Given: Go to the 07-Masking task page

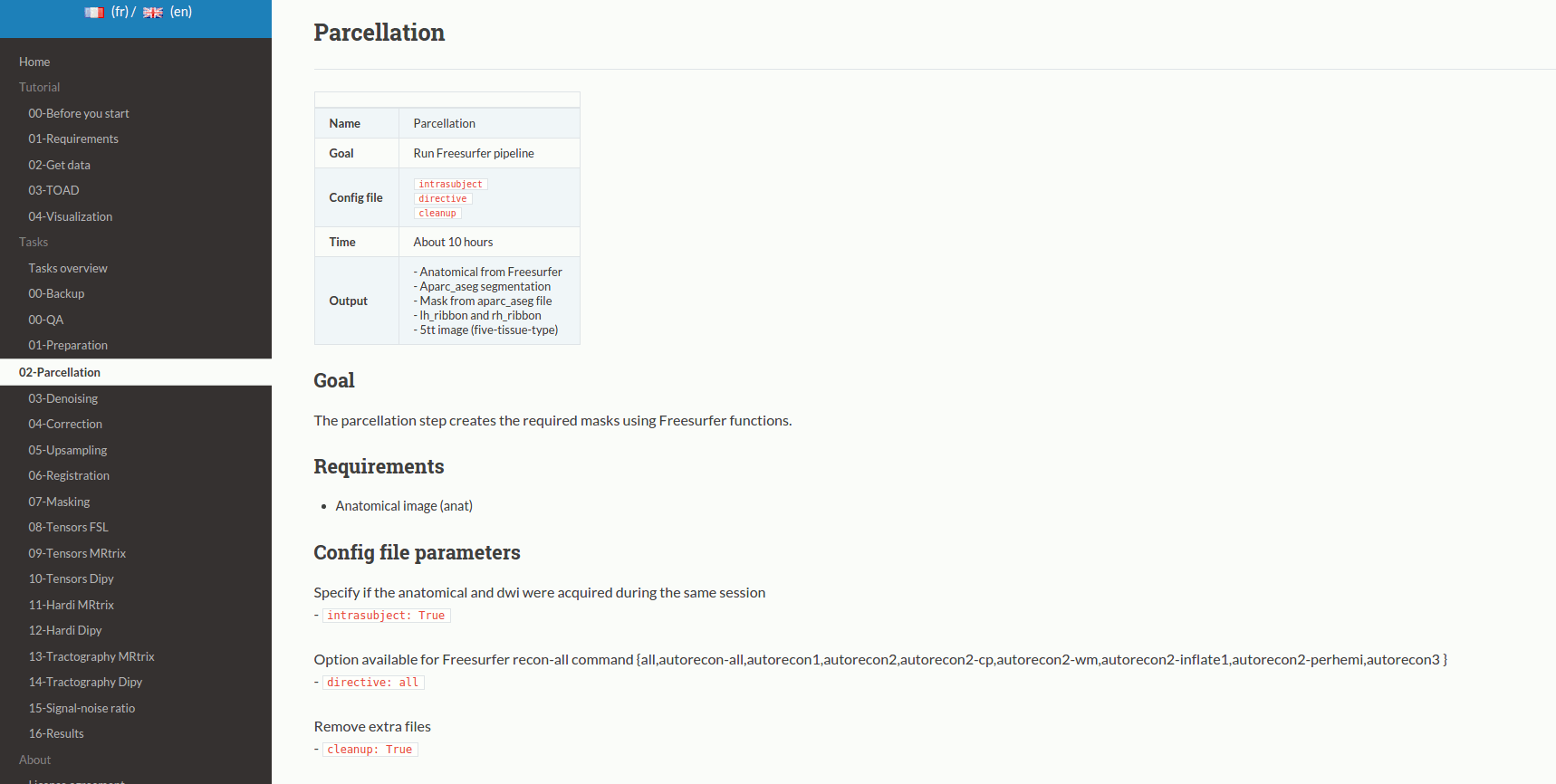Looking at the screenshot, I should tap(59, 502).
